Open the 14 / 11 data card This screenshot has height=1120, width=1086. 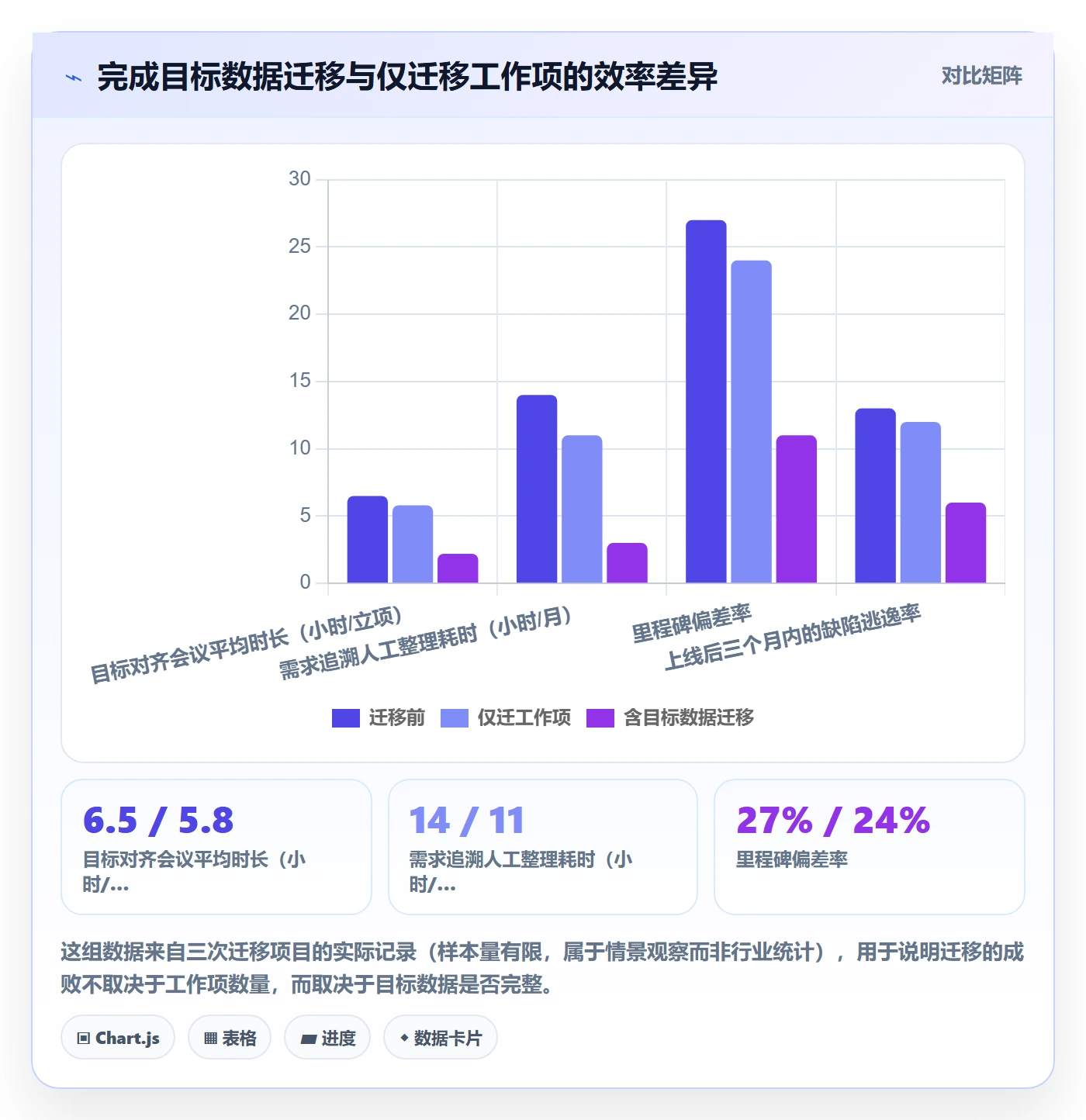[x=543, y=847]
